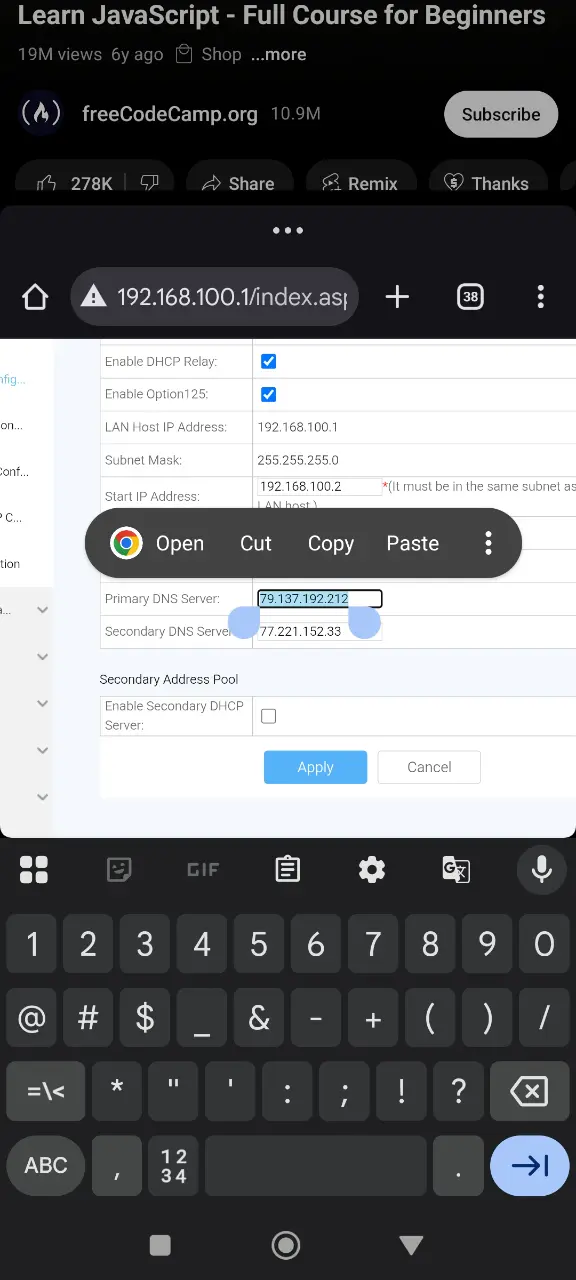Open a new tab with plus icon
Viewport: 576px width, 1280px height.
(397, 297)
